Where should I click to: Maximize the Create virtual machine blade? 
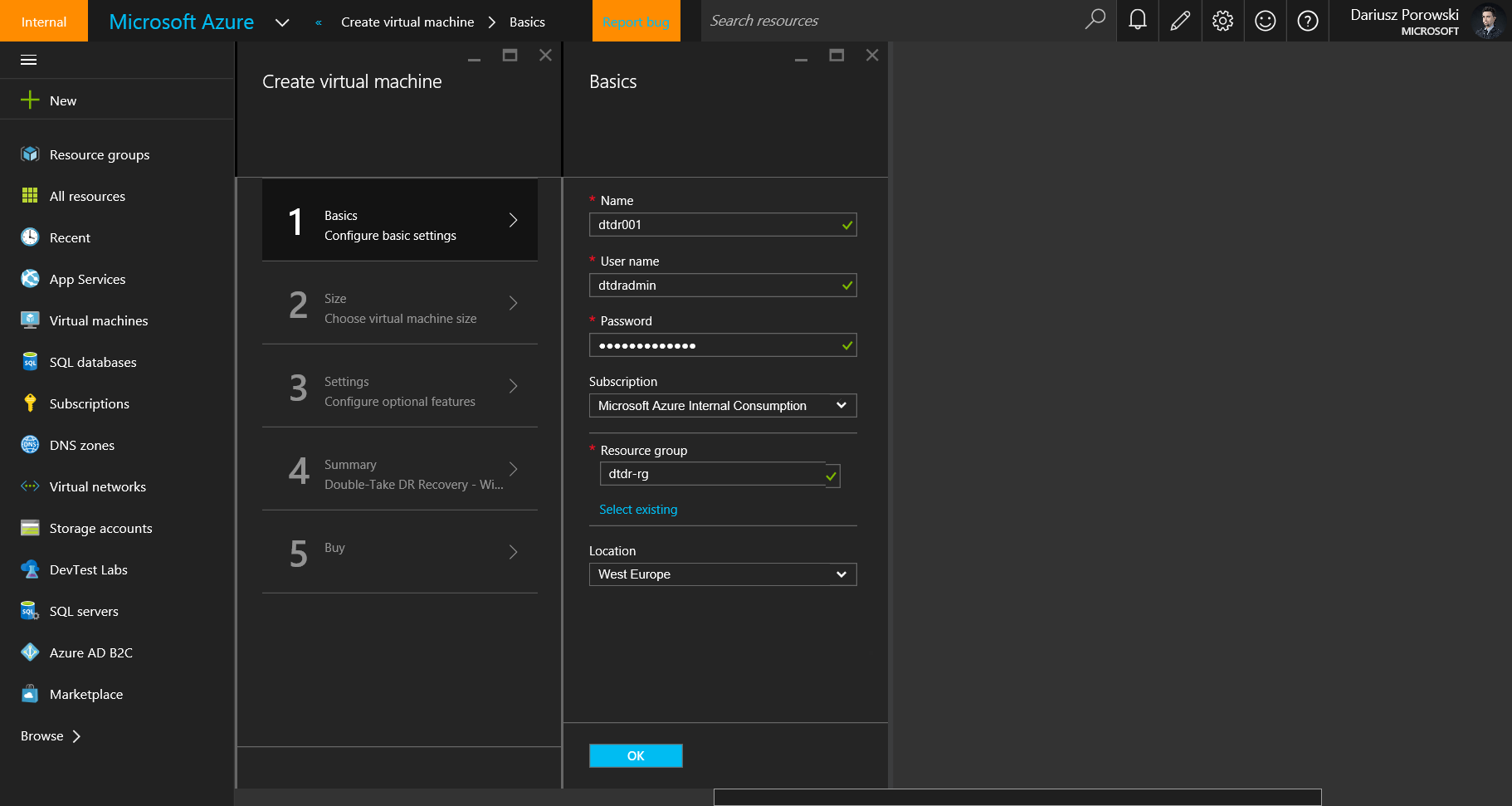click(x=510, y=55)
